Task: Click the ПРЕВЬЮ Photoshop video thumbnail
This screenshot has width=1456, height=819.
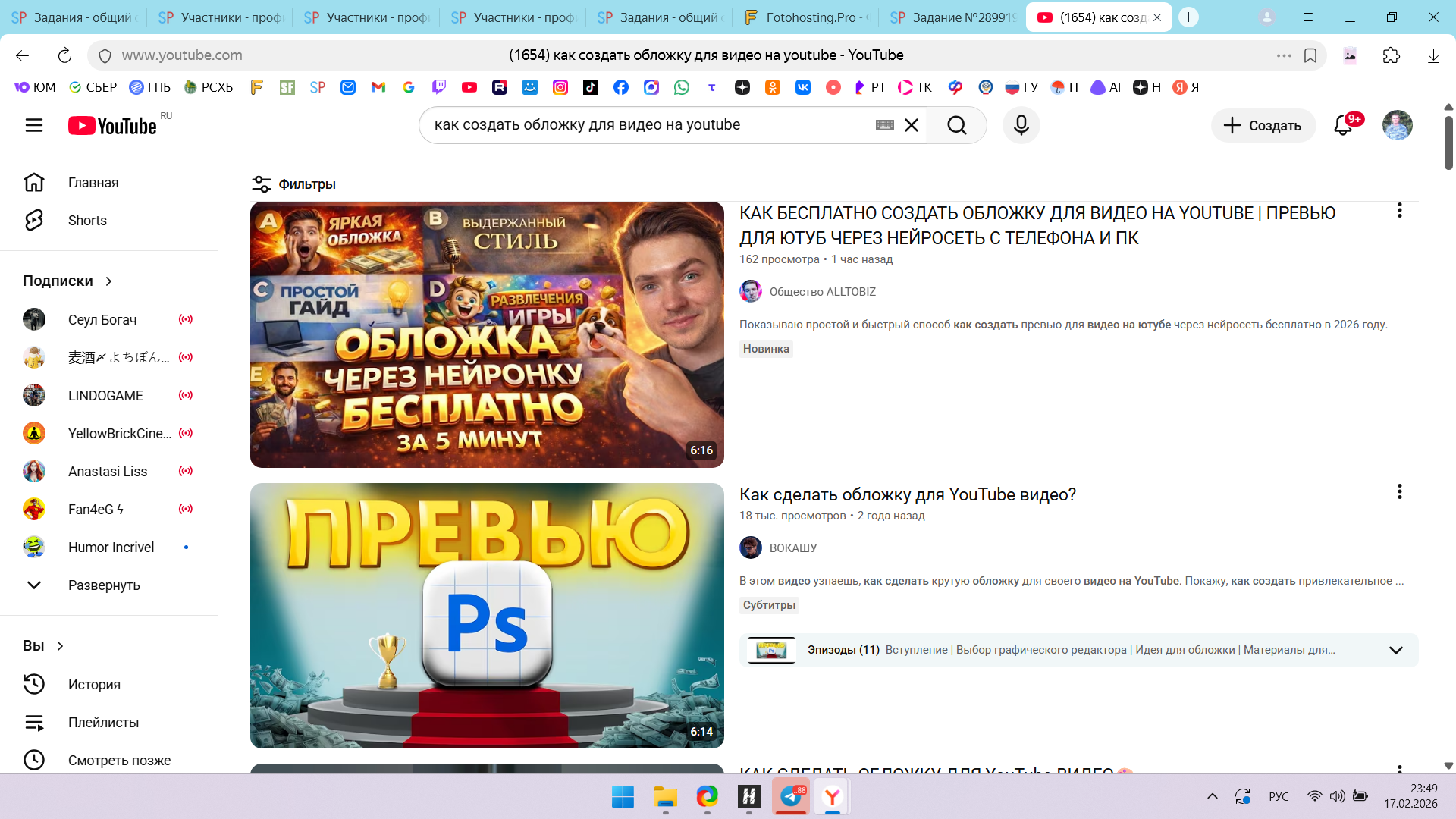Action: coord(487,615)
